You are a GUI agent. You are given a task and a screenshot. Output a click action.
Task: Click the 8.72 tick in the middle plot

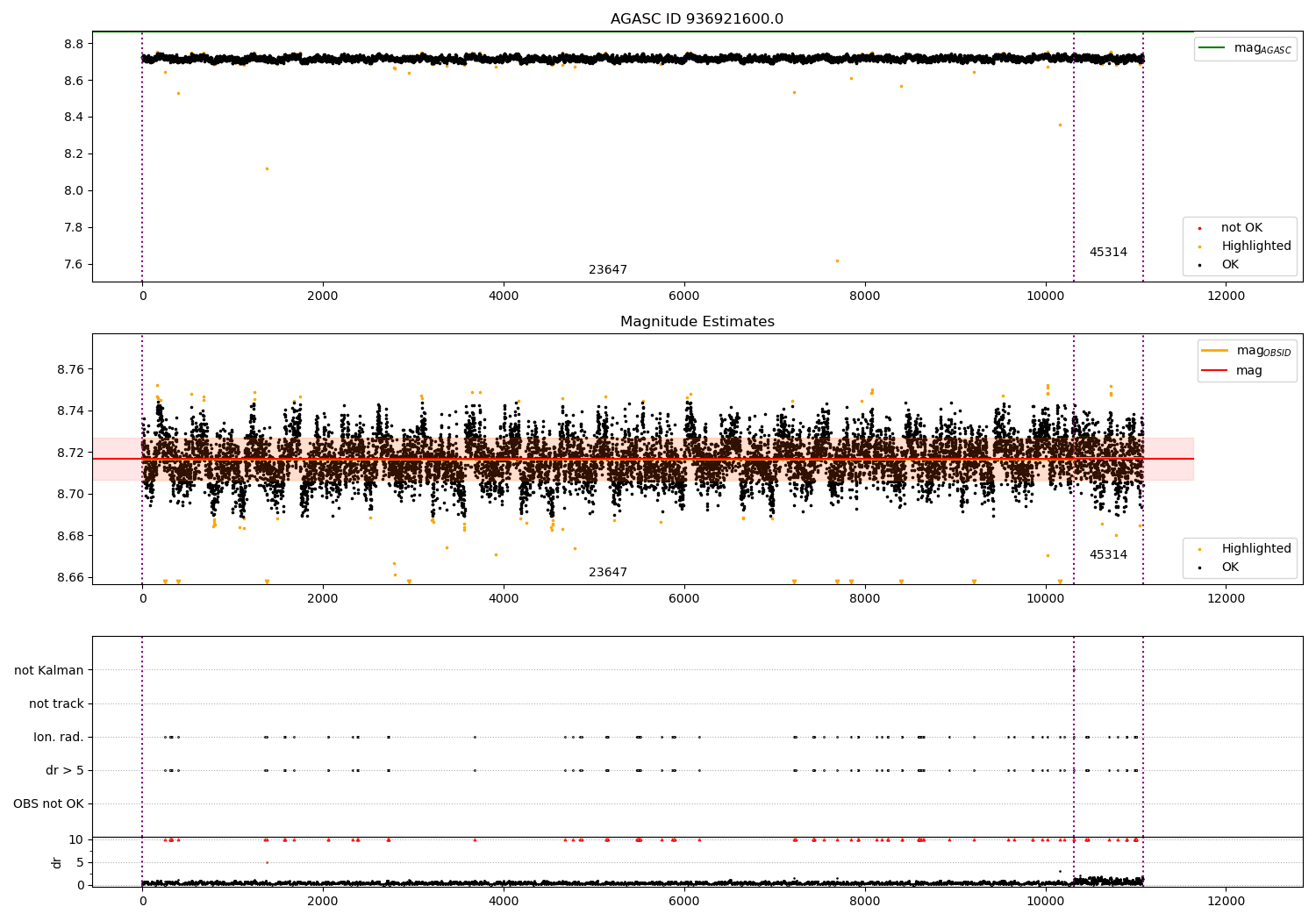click(71, 453)
